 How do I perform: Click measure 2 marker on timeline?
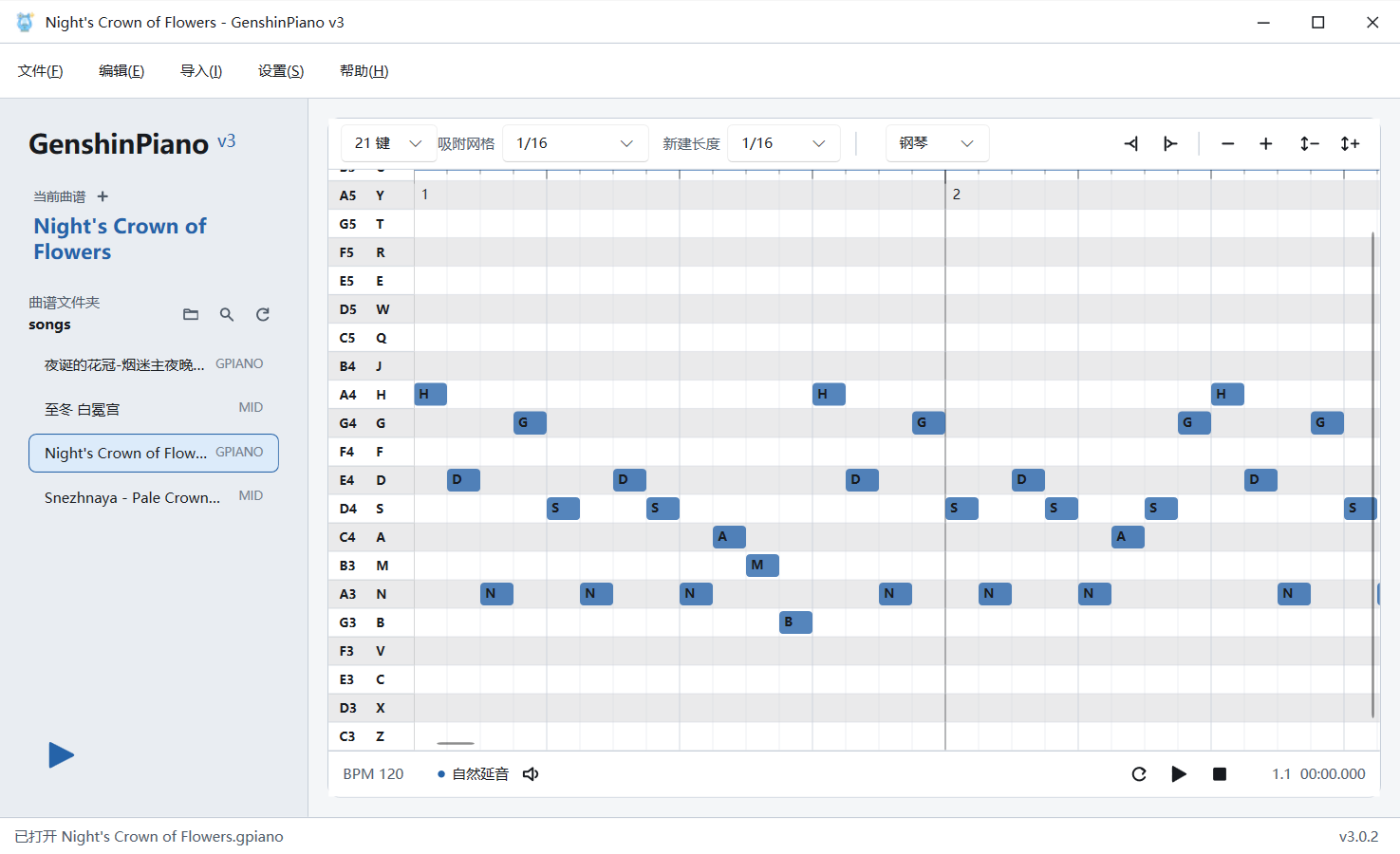click(957, 195)
